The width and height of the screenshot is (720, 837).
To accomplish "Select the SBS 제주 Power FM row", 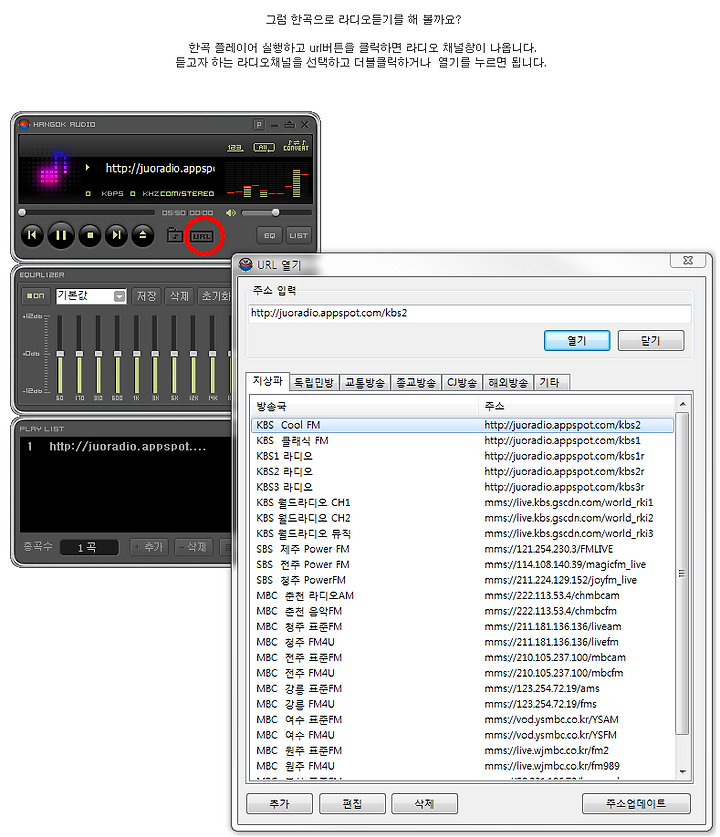I will pos(462,549).
